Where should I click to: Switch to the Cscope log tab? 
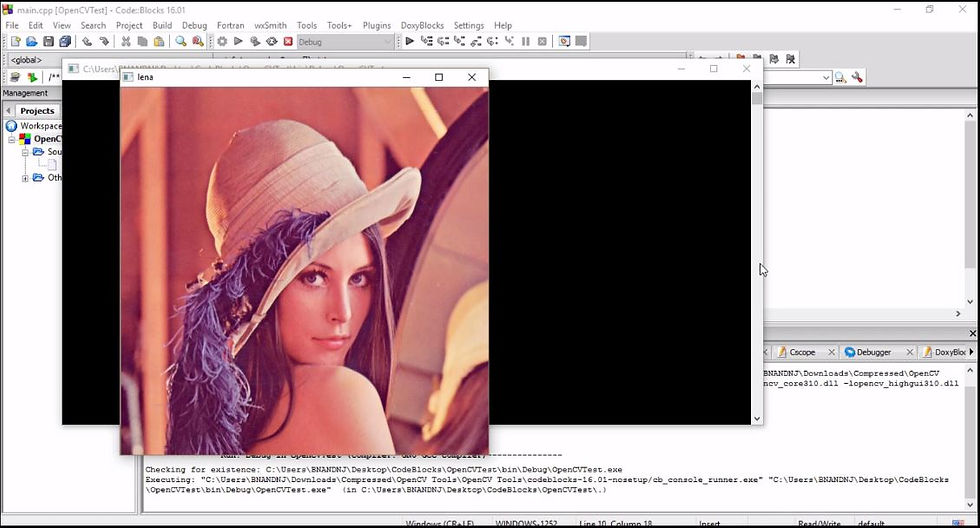[802, 352]
